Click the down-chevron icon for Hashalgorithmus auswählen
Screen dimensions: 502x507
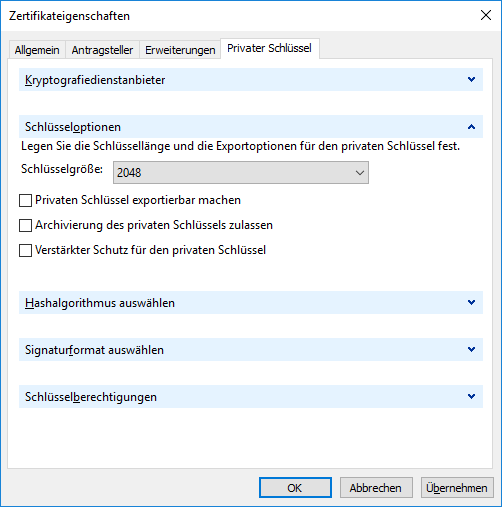471,303
